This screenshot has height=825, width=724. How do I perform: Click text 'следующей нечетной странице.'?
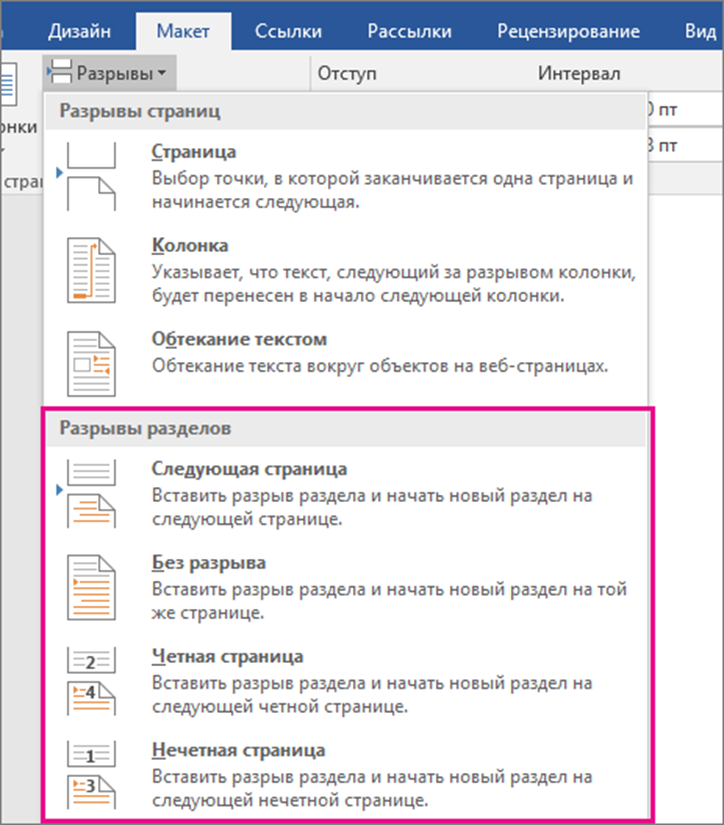click(290, 800)
